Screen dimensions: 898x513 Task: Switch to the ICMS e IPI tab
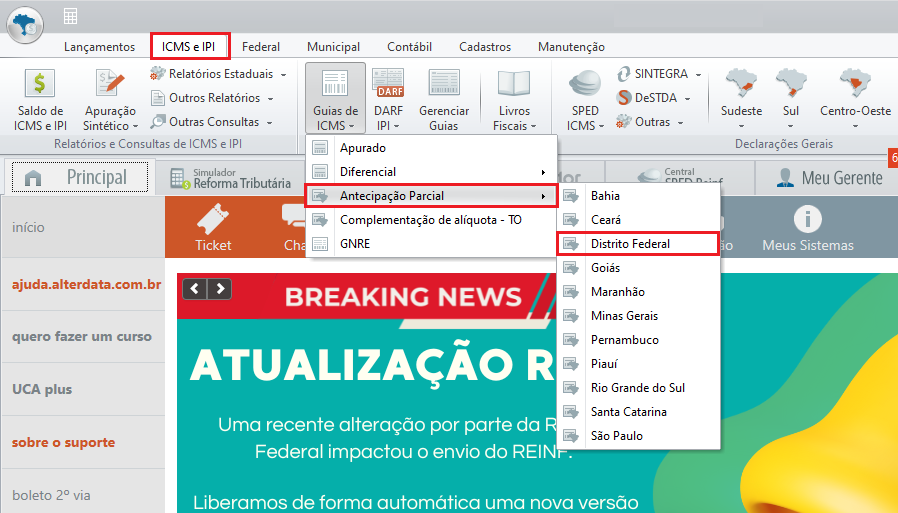tap(190, 46)
